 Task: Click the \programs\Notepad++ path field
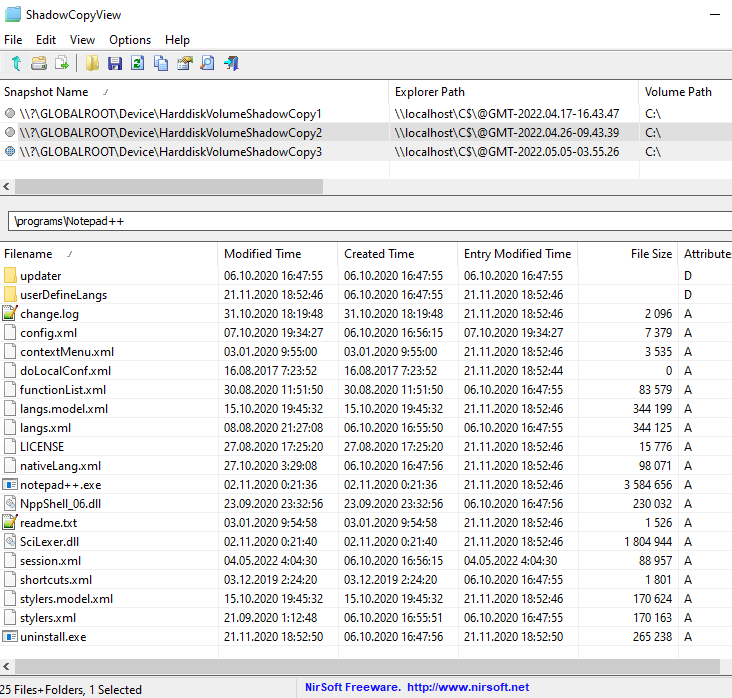tap(370, 221)
